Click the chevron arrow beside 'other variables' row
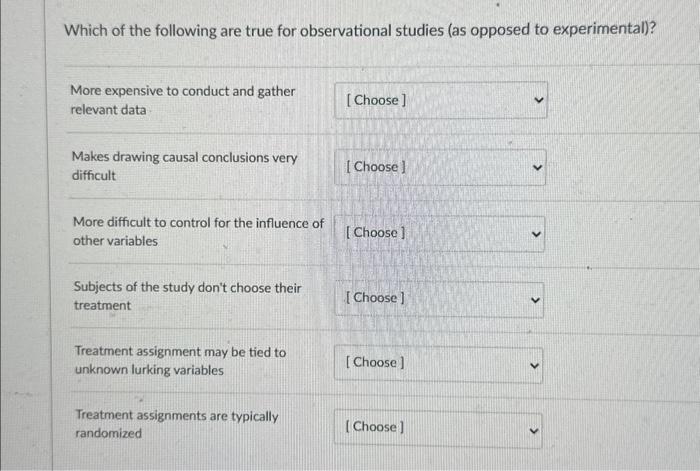This screenshot has height=471, width=700. [x=537, y=234]
